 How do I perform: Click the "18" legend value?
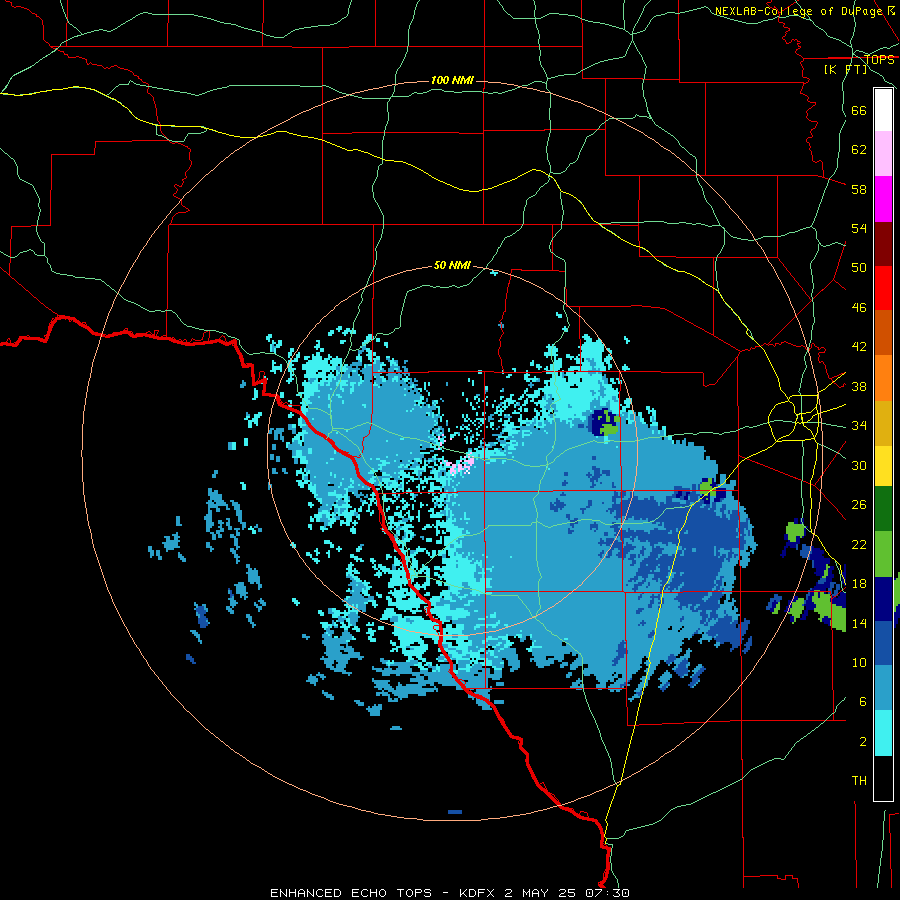click(x=859, y=584)
